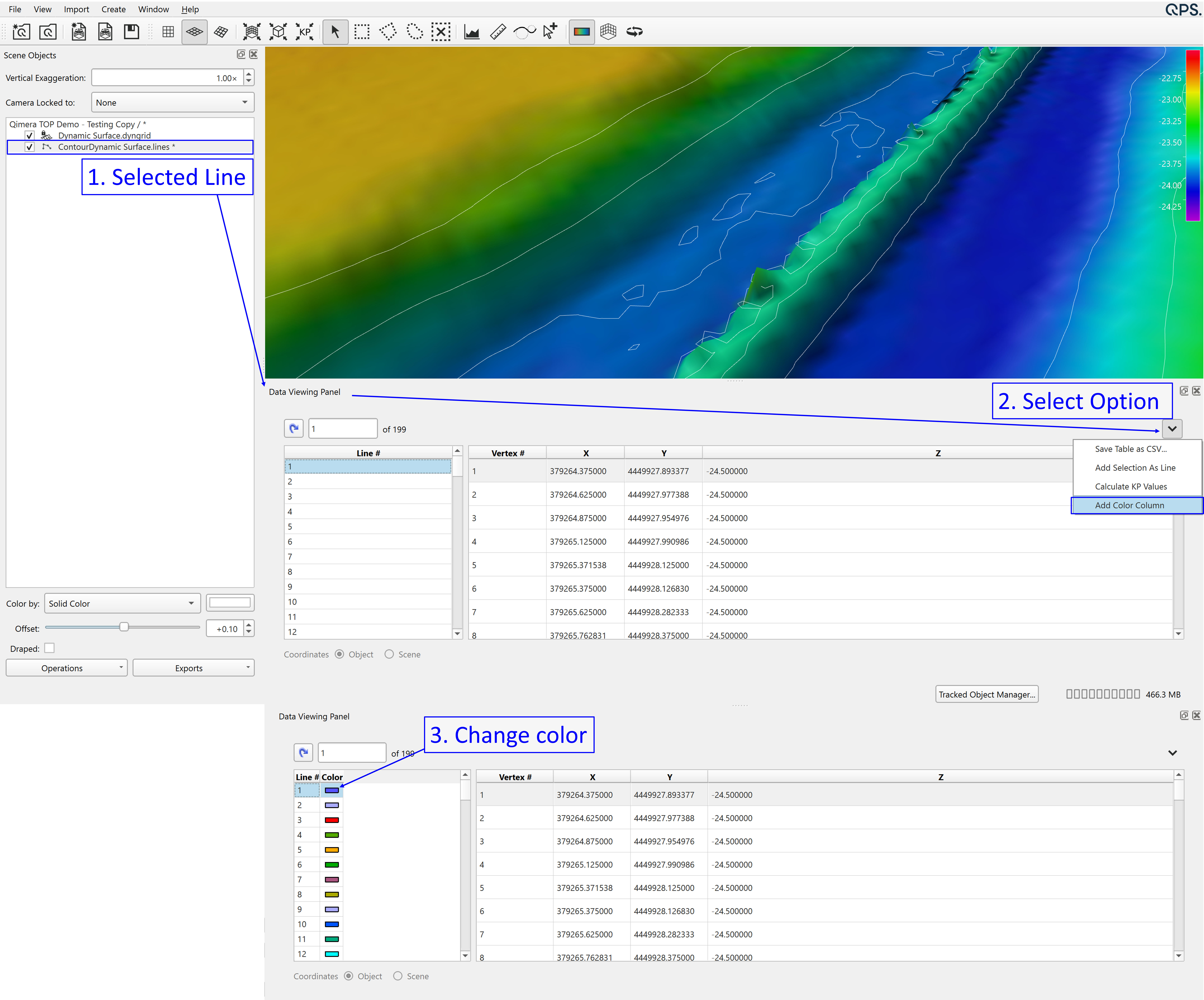Expand the Operations dropdown button
This screenshot has height=1000, width=1204.
coord(66,668)
